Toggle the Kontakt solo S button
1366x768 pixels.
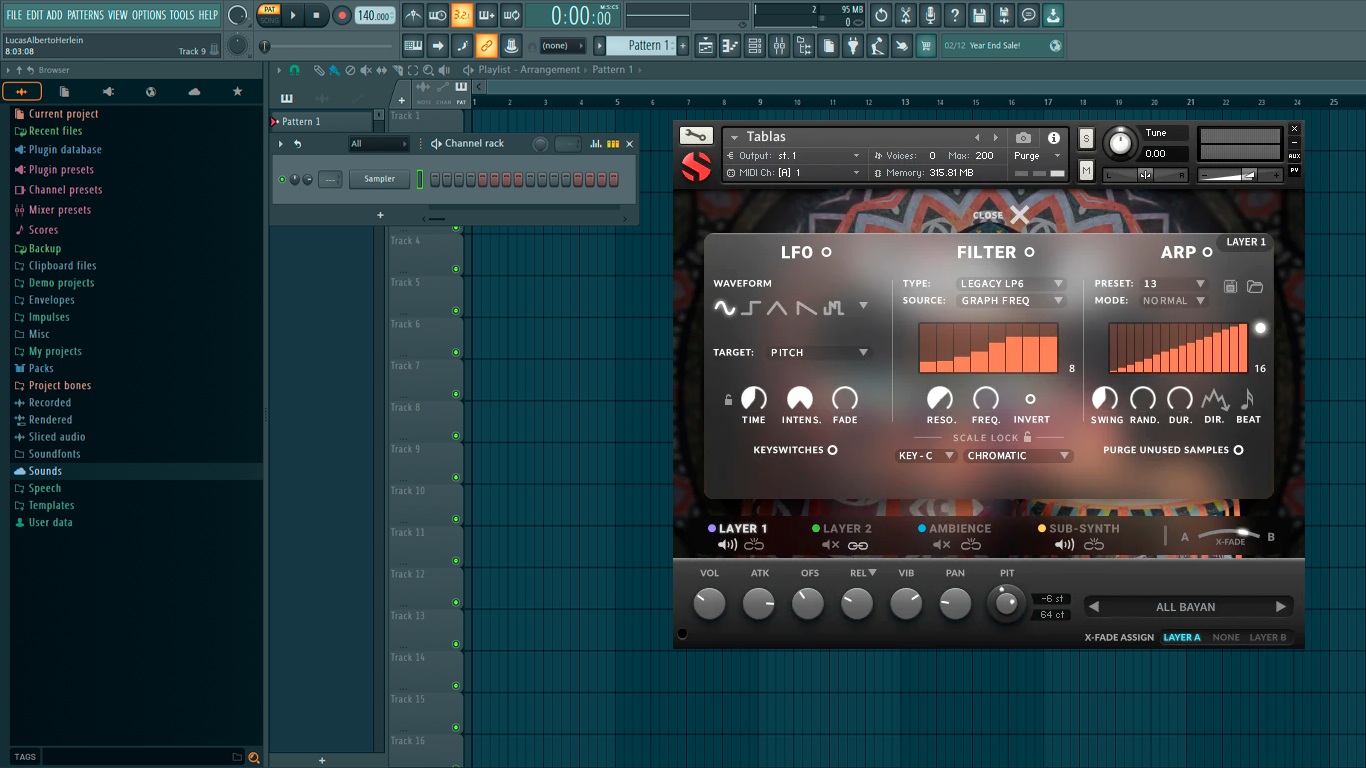[1087, 138]
